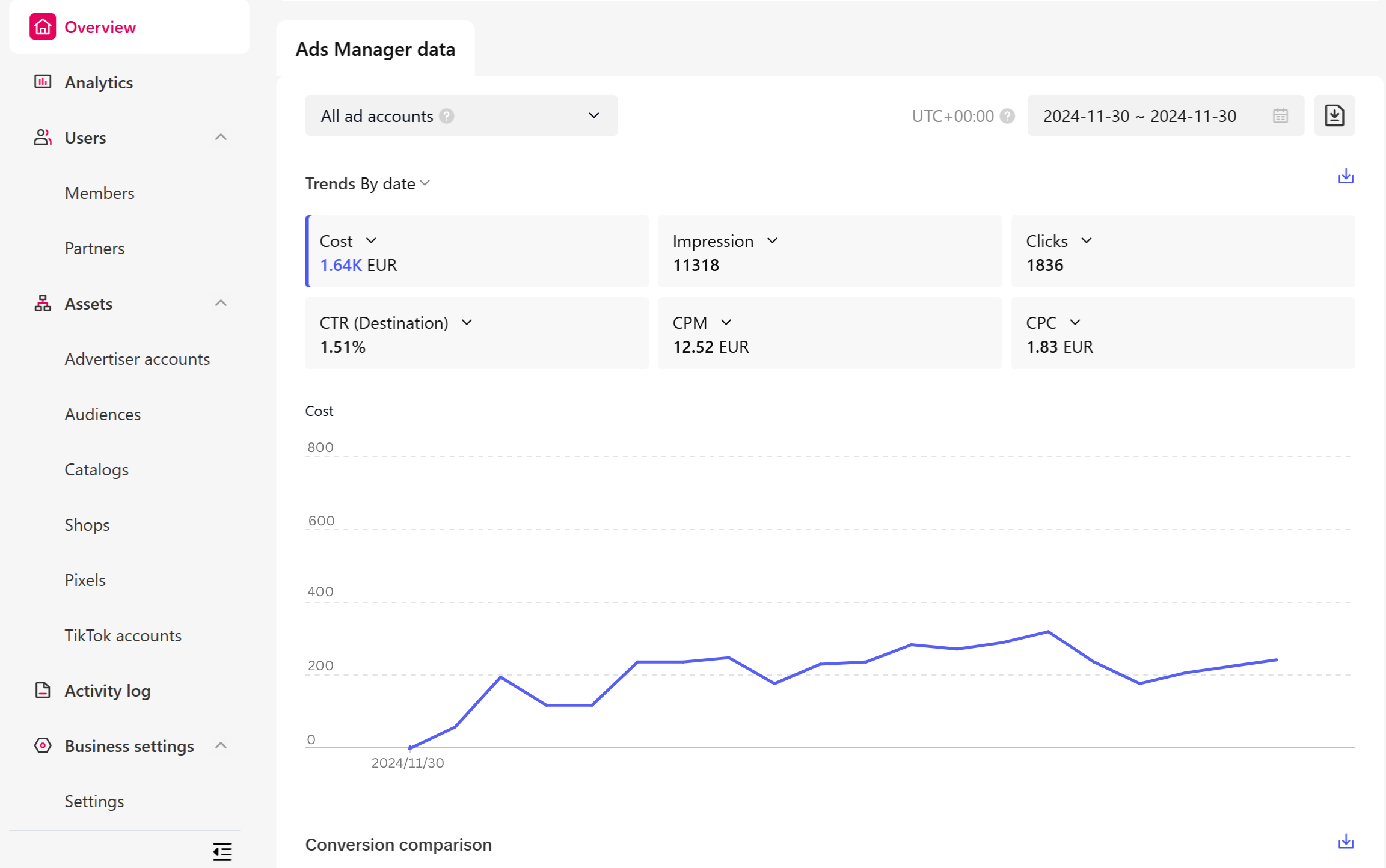Screen dimensions: 1386x868
Task: Click the Advertiser accounts link
Action: (x=137, y=358)
